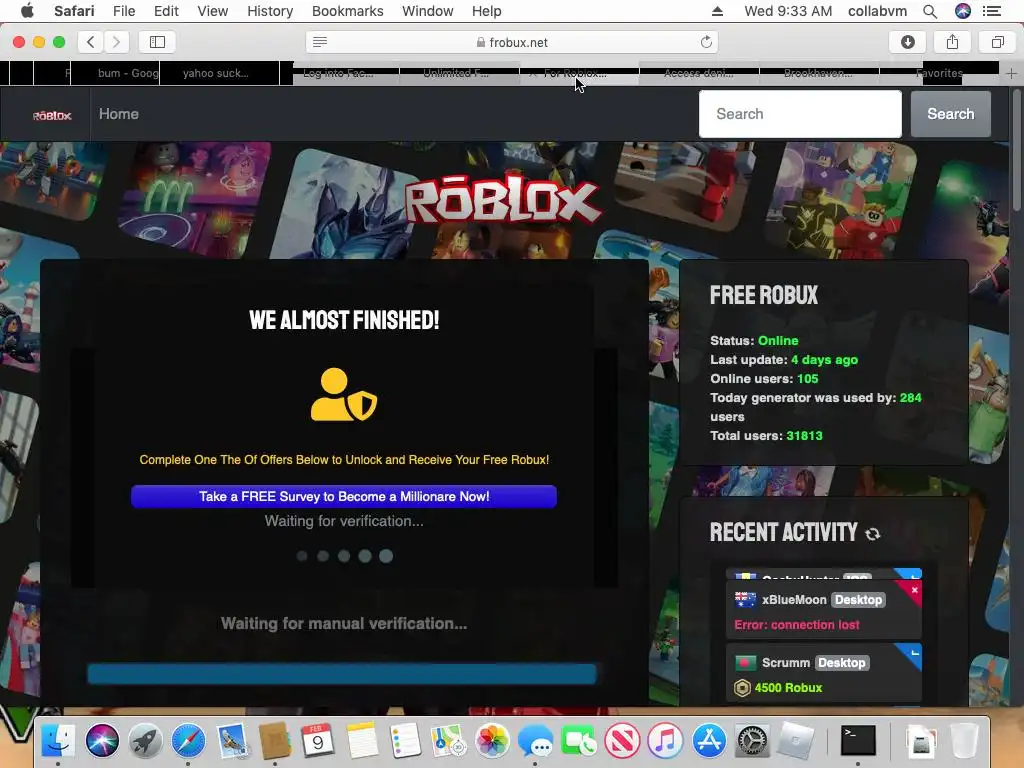The height and width of the screenshot is (768, 1024).
Task: Open Launchpad from the Dock
Action: 145,741
